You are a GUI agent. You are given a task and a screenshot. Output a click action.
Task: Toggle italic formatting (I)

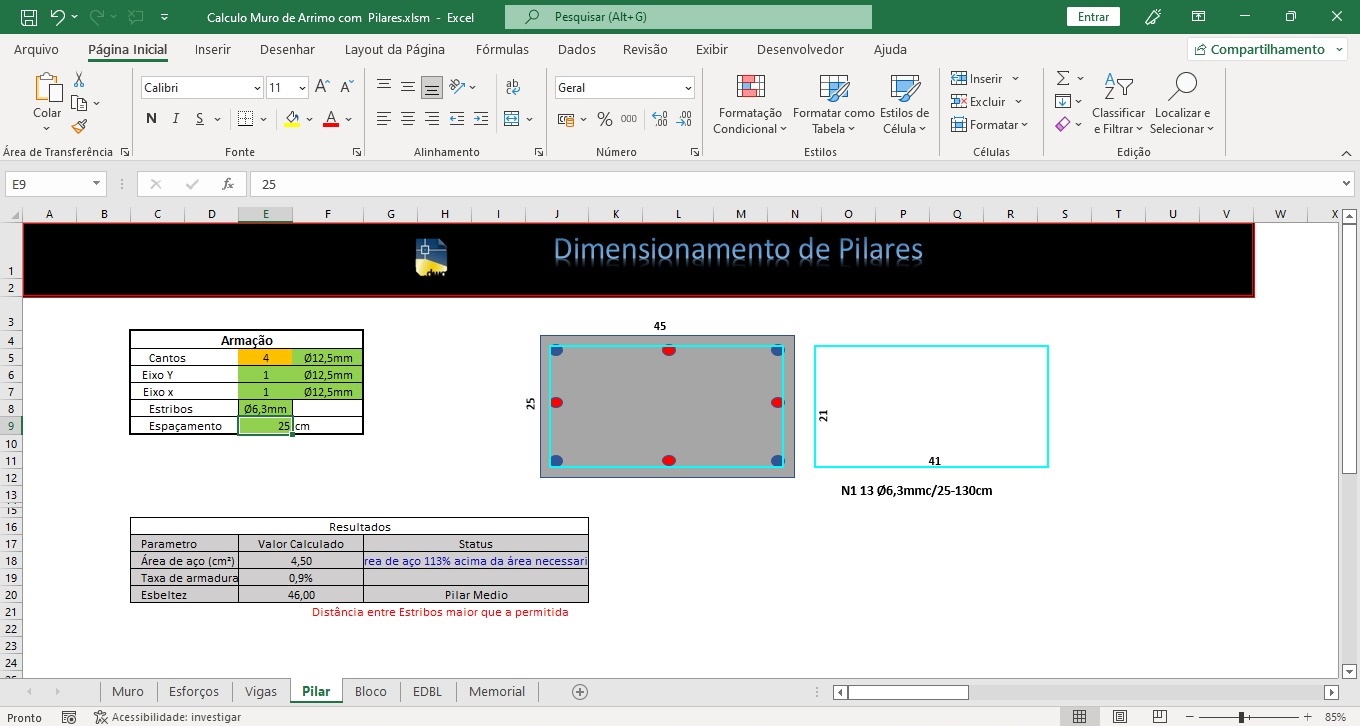pos(176,119)
